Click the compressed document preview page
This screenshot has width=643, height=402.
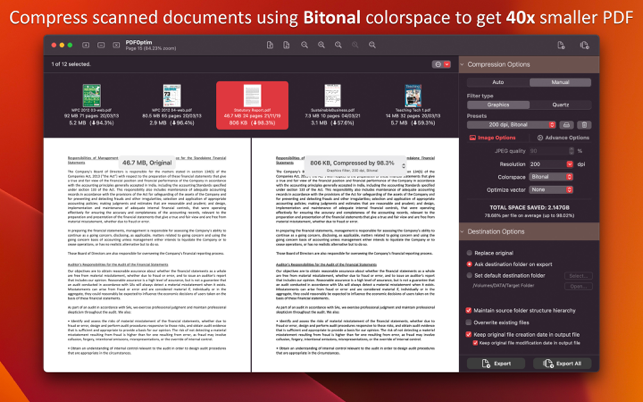(x=355, y=255)
